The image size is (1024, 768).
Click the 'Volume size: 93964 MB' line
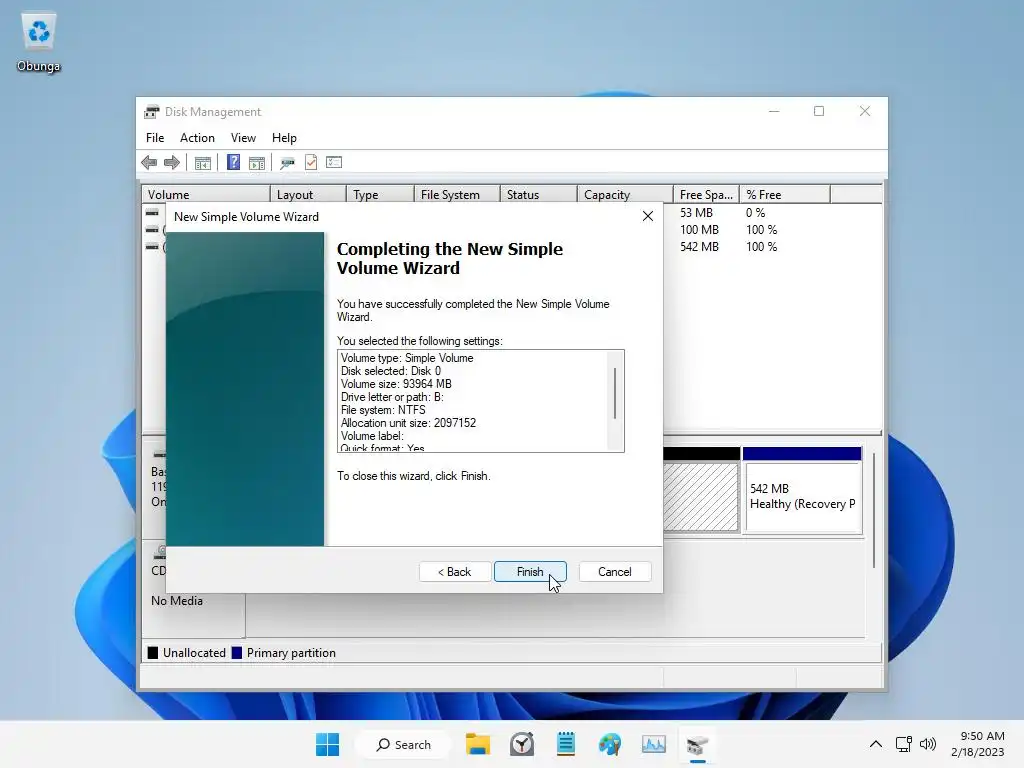(396, 384)
